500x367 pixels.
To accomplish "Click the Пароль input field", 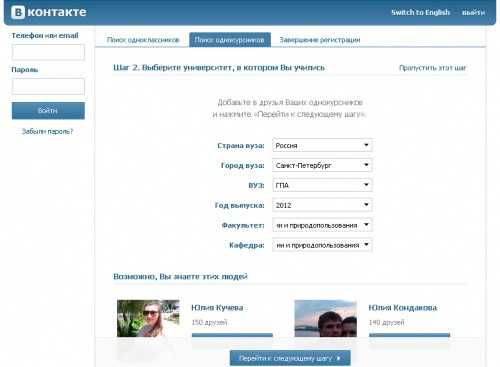I will [x=48, y=87].
